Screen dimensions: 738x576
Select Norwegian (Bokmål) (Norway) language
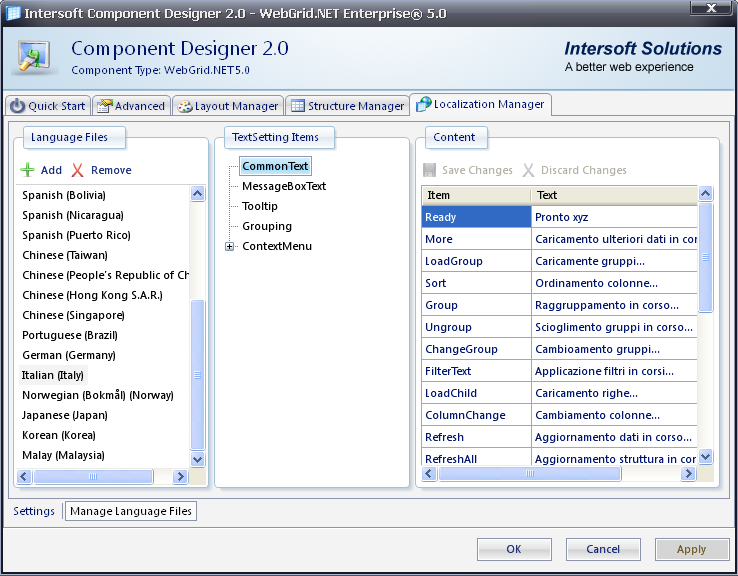pos(98,395)
